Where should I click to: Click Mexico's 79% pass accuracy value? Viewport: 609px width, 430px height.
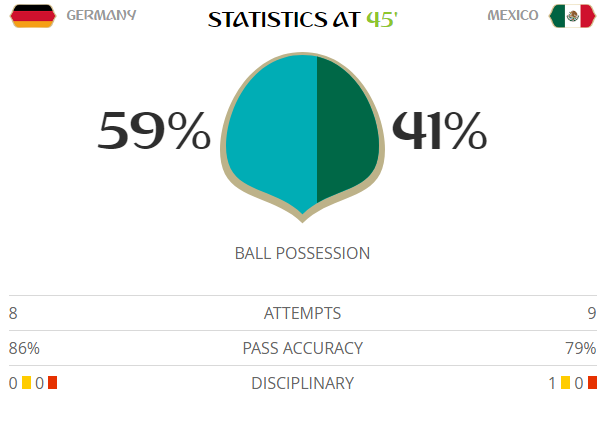[581, 348]
